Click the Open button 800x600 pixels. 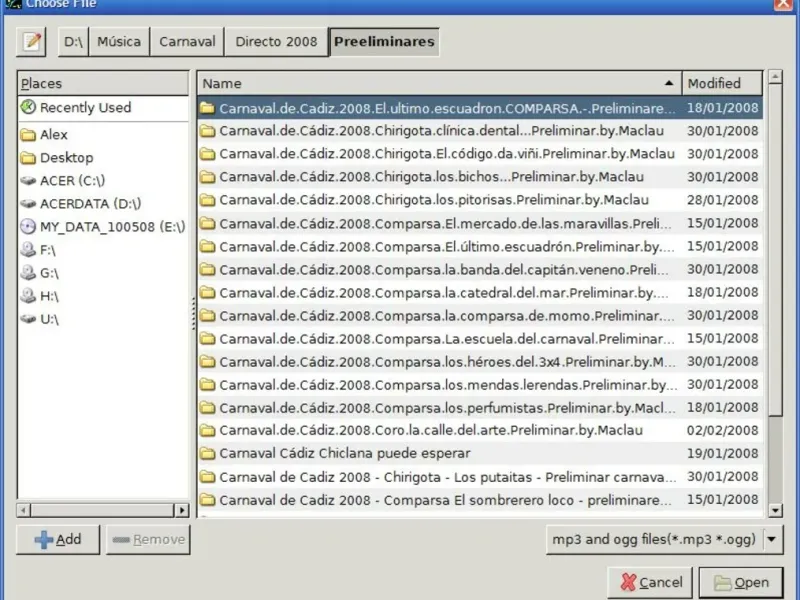(x=741, y=582)
